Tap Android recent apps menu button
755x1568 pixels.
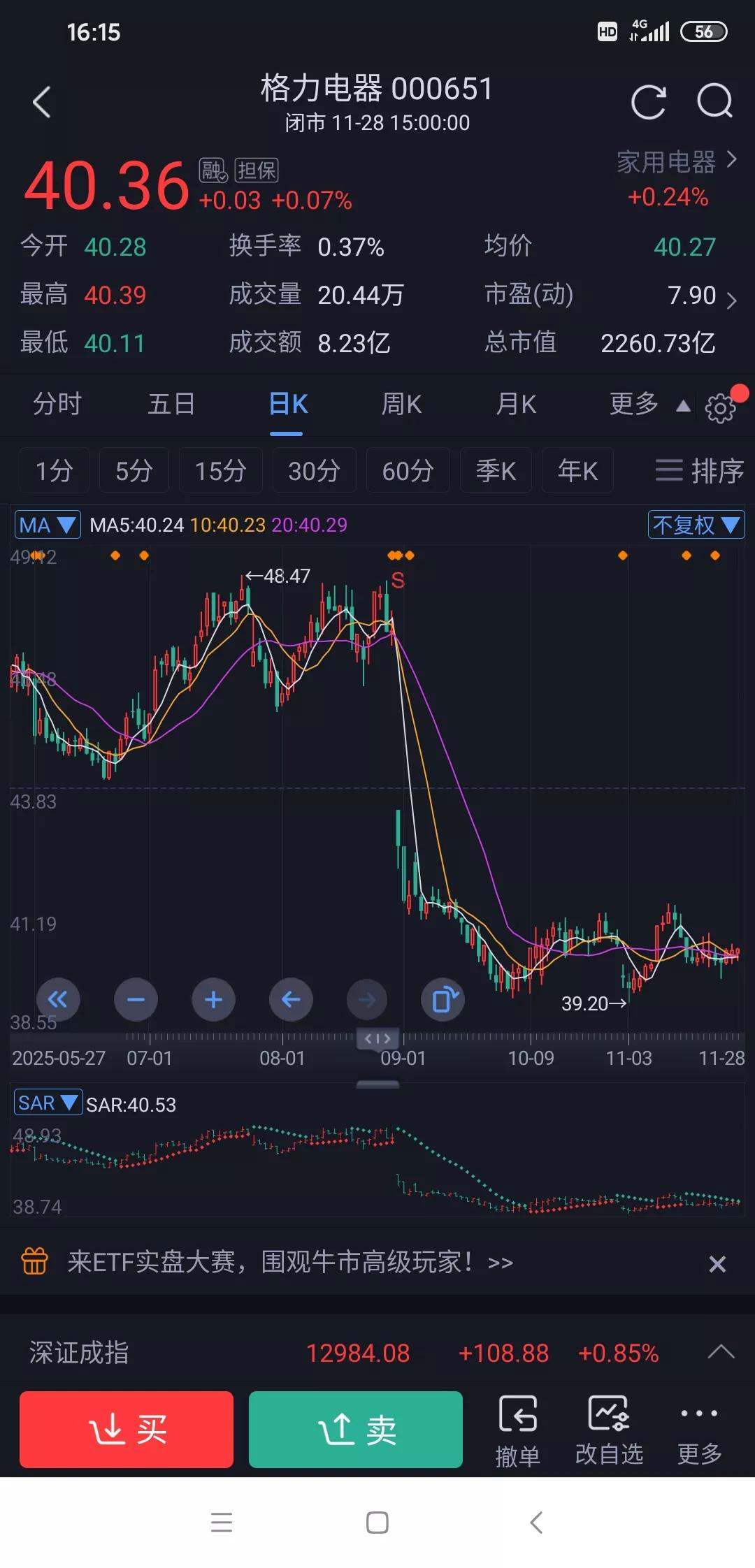pyautogui.click(x=222, y=1523)
